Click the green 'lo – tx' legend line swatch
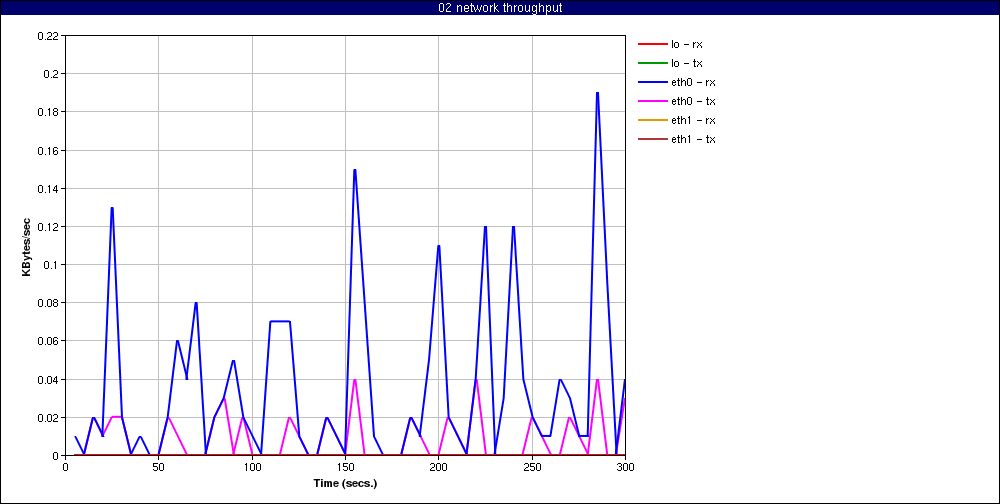1000x504 pixels. coord(651,63)
